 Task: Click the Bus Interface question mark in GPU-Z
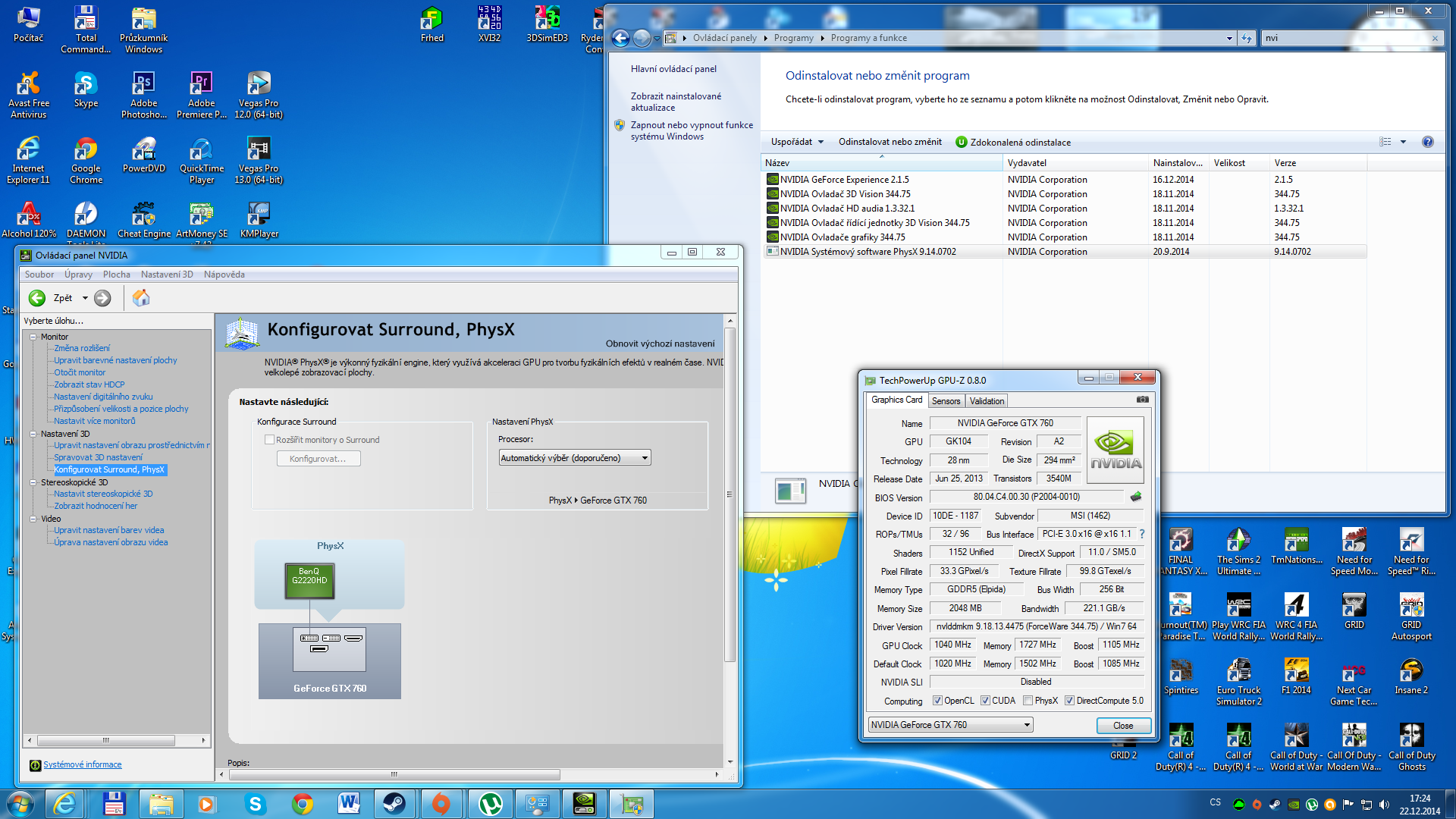tap(1142, 534)
